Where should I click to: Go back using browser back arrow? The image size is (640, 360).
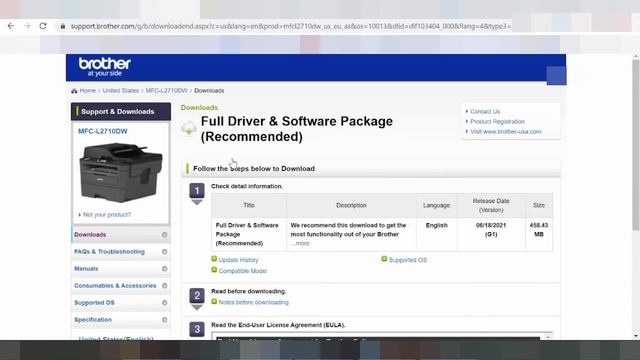click(x=11, y=26)
